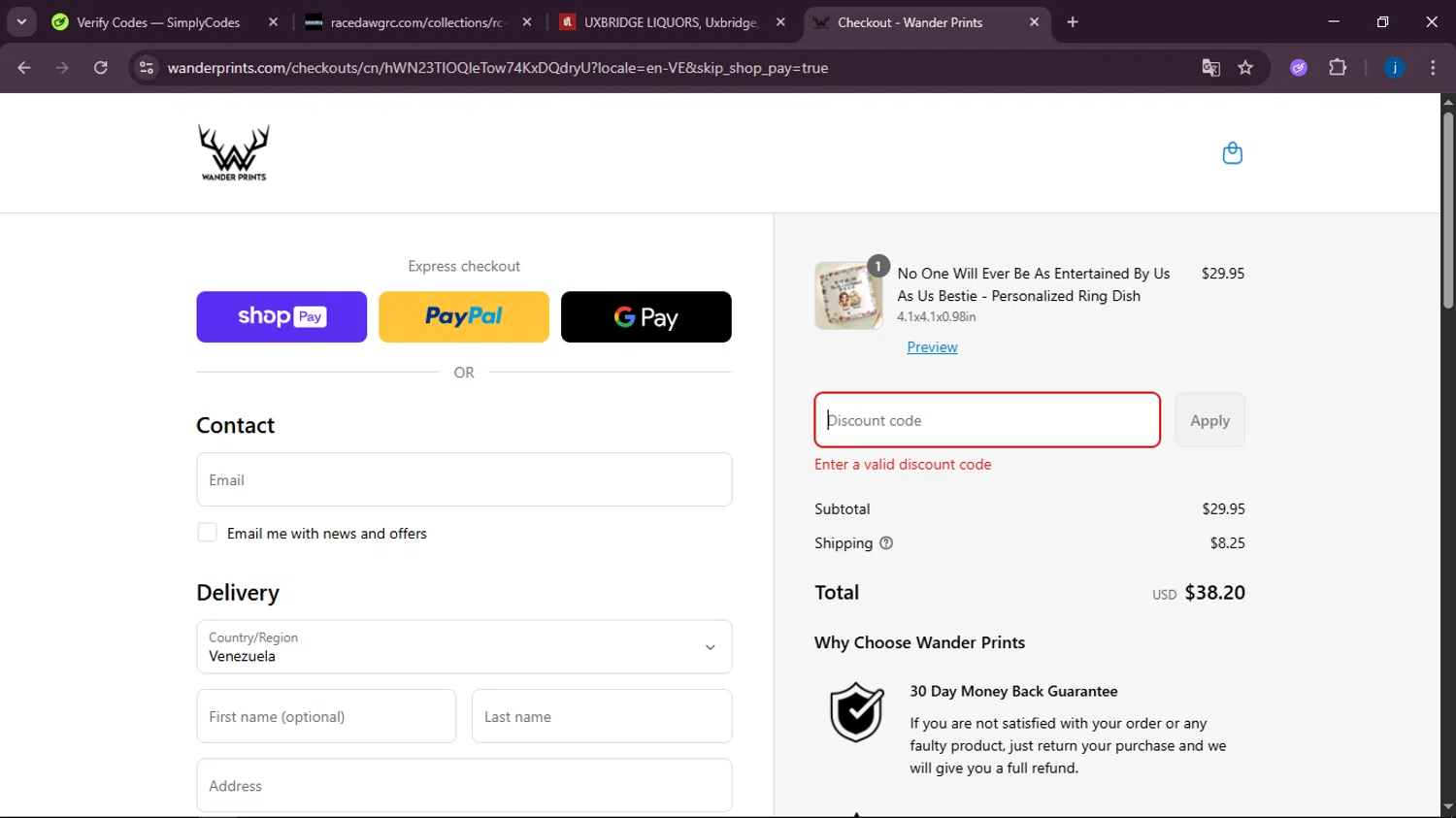Viewport: 1456px width, 818px height.
Task: Reload the checkout page
Action: point(101,68)
